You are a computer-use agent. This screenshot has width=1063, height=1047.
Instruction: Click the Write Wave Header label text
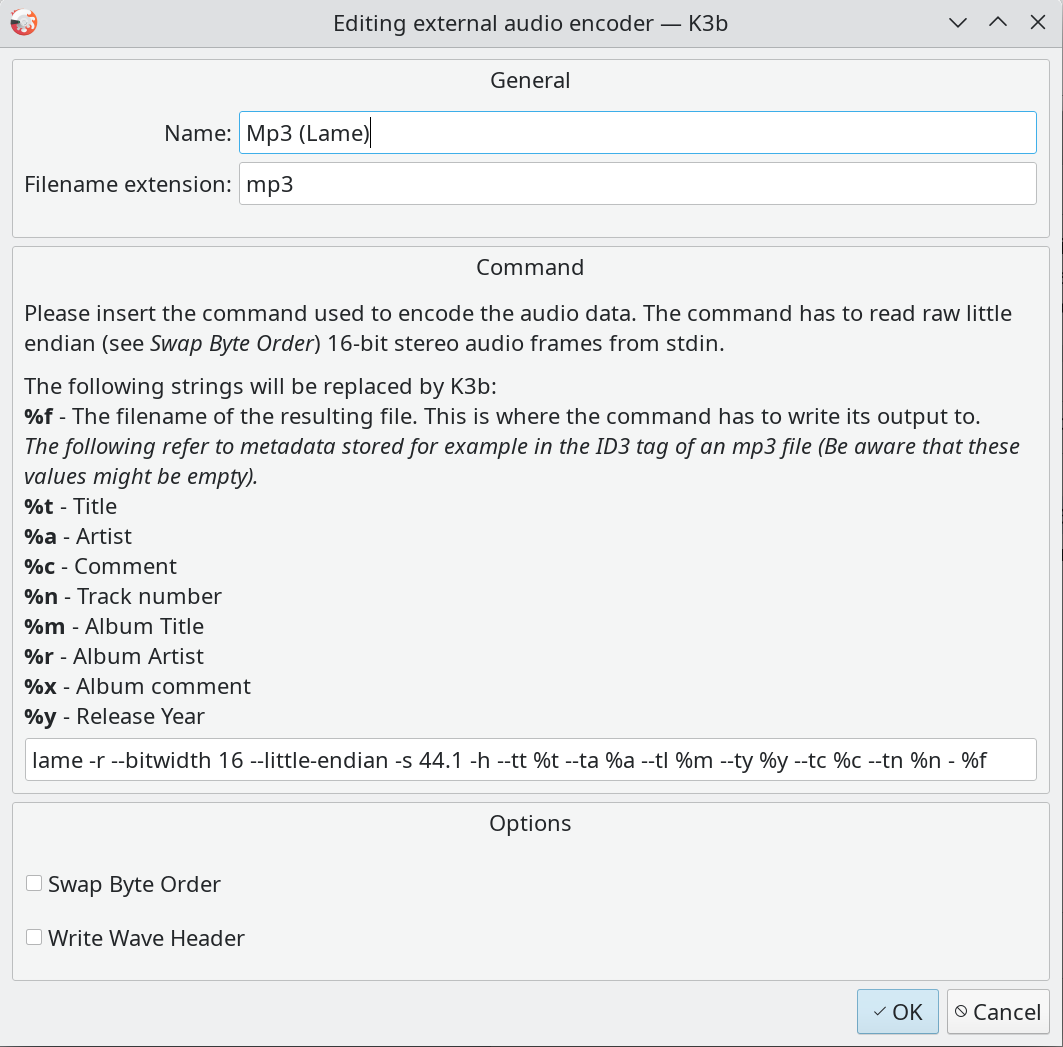146,939
